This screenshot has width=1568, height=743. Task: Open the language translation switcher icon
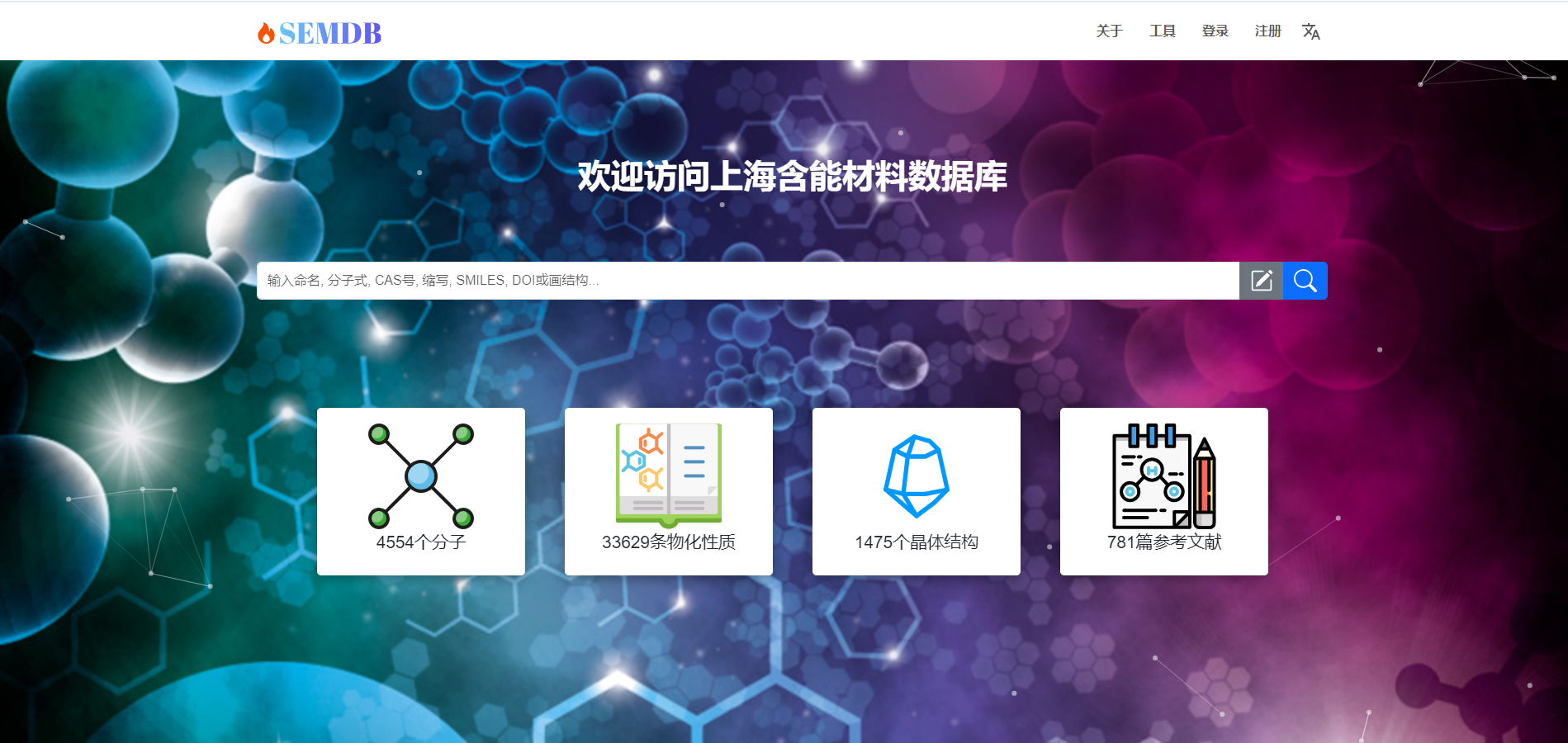[x=1310, y=31]
